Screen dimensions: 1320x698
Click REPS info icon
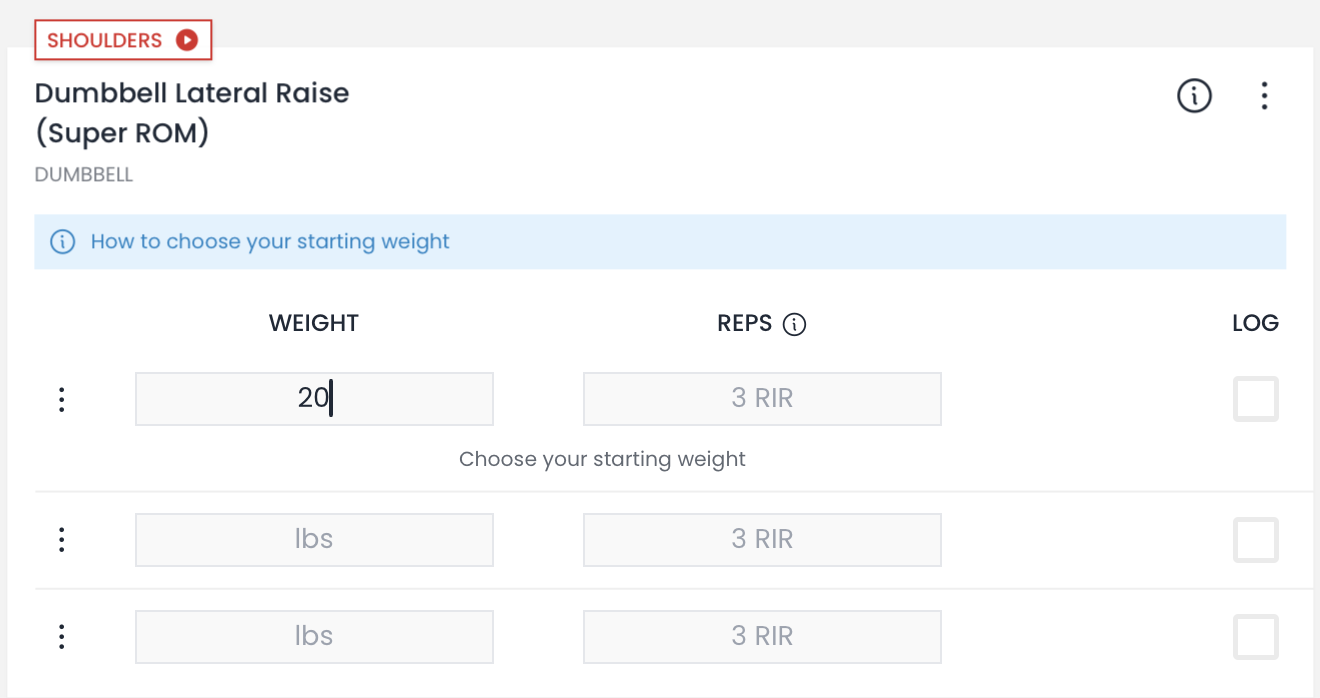click(x=794, y=324)
